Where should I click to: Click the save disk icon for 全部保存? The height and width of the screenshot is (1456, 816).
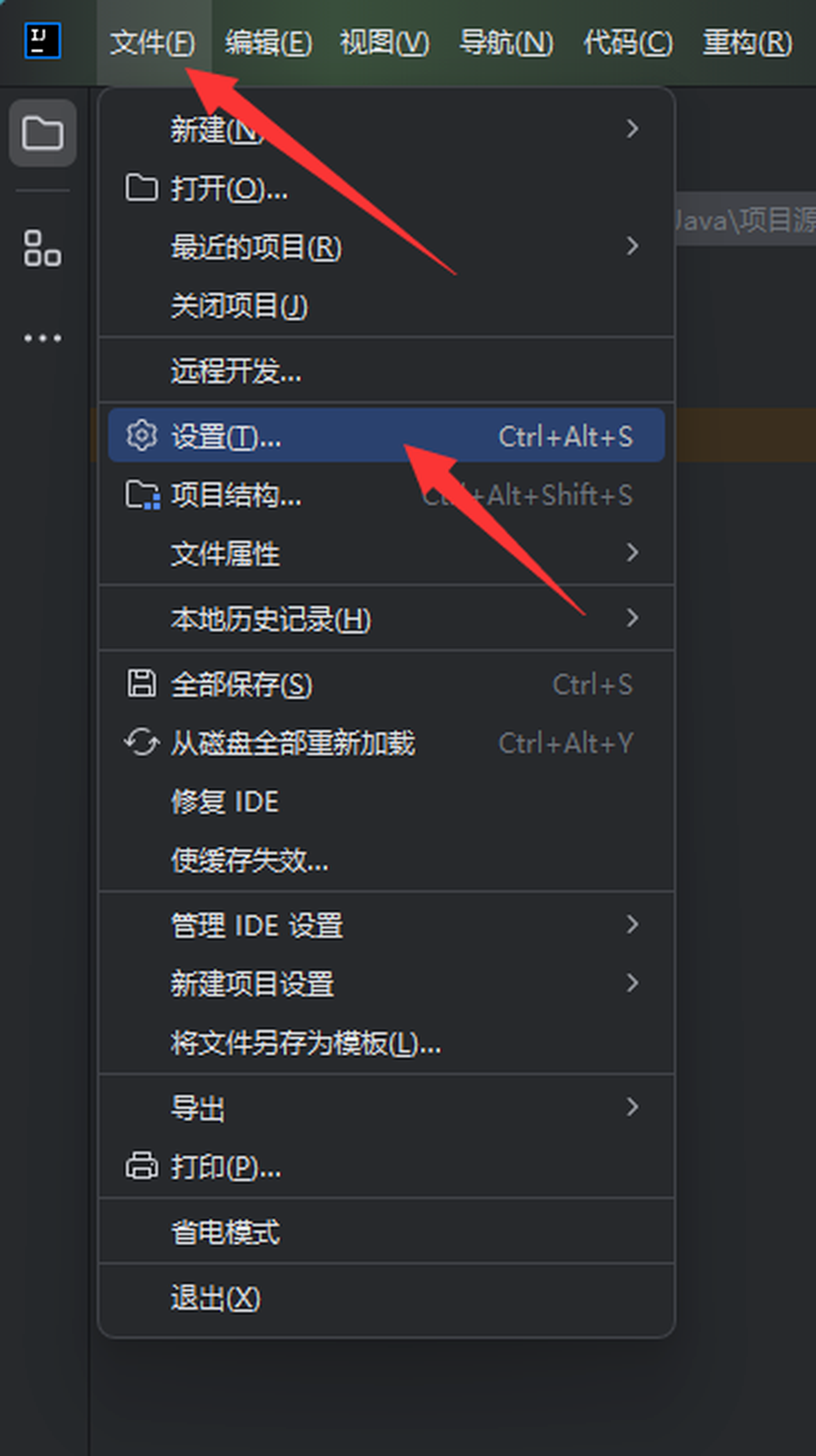tap(141, 684)
